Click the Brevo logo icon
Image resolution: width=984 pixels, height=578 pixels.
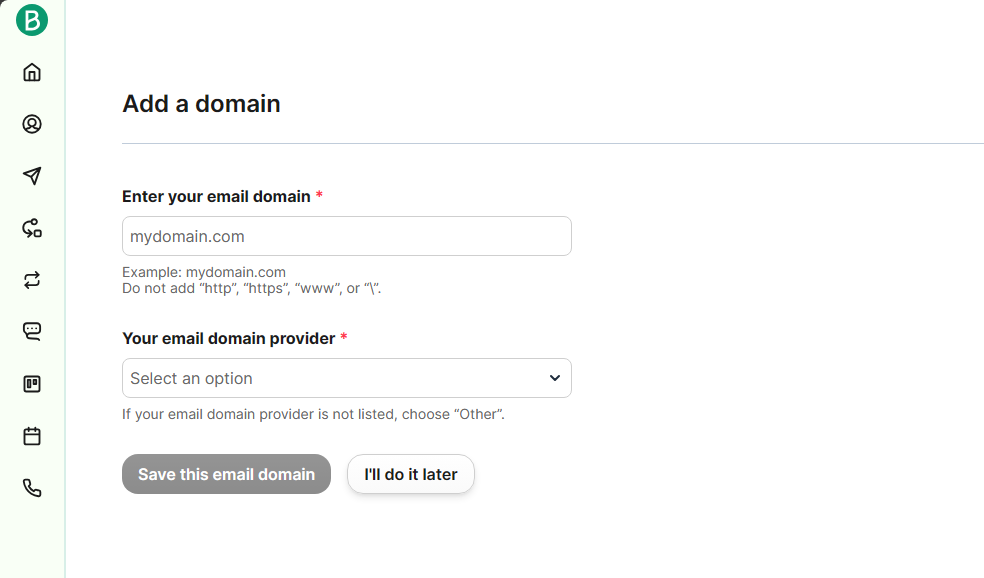[x=32, y=20]
